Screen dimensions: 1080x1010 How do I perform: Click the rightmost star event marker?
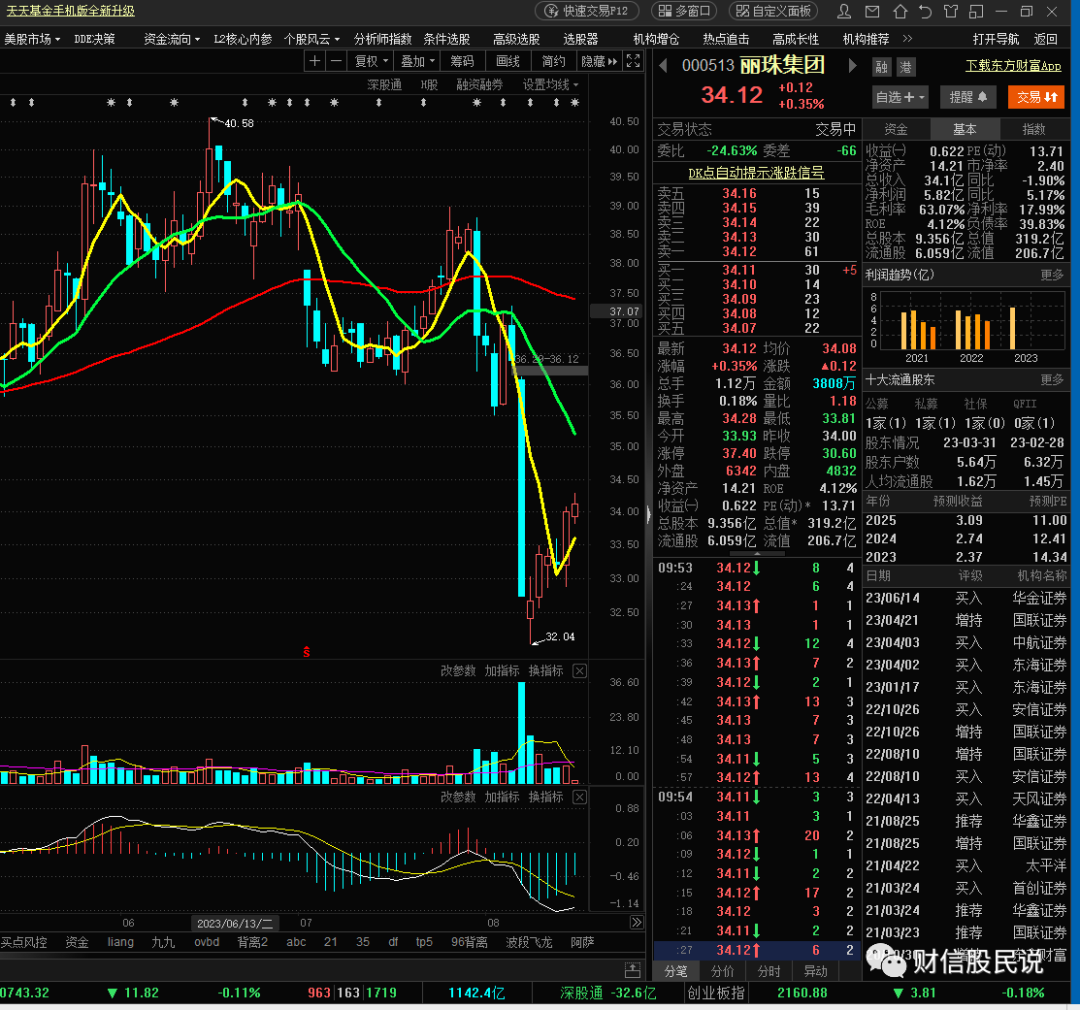coord(575,103)
